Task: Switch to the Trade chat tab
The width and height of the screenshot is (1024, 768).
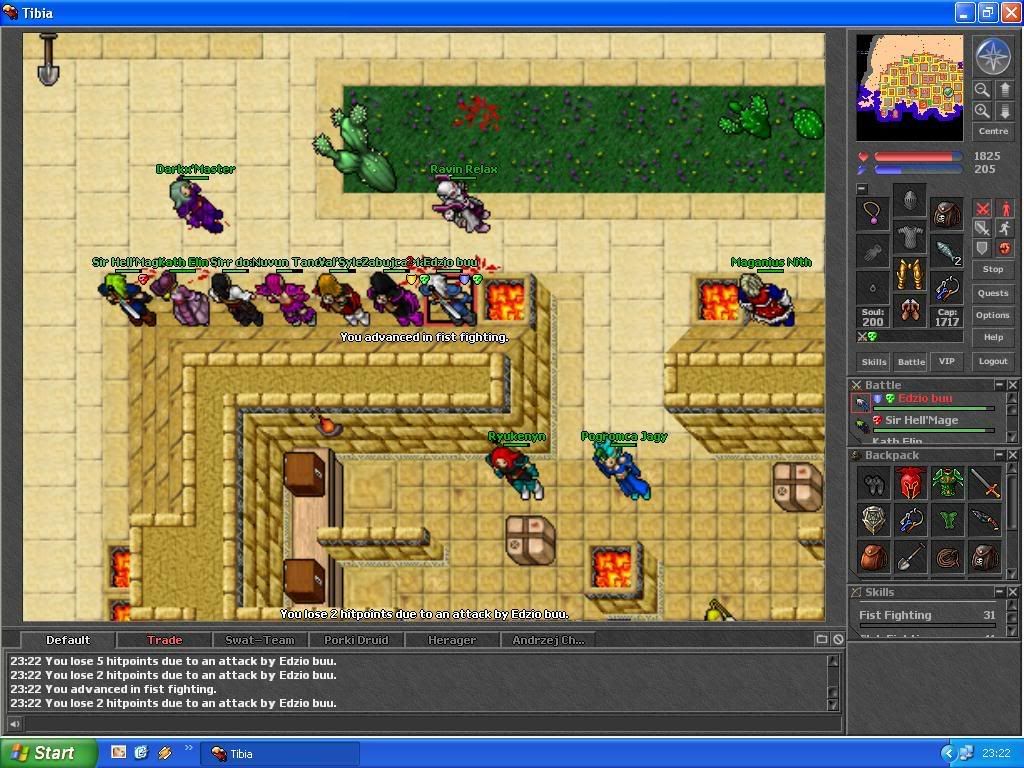Action: click(164, 640)
